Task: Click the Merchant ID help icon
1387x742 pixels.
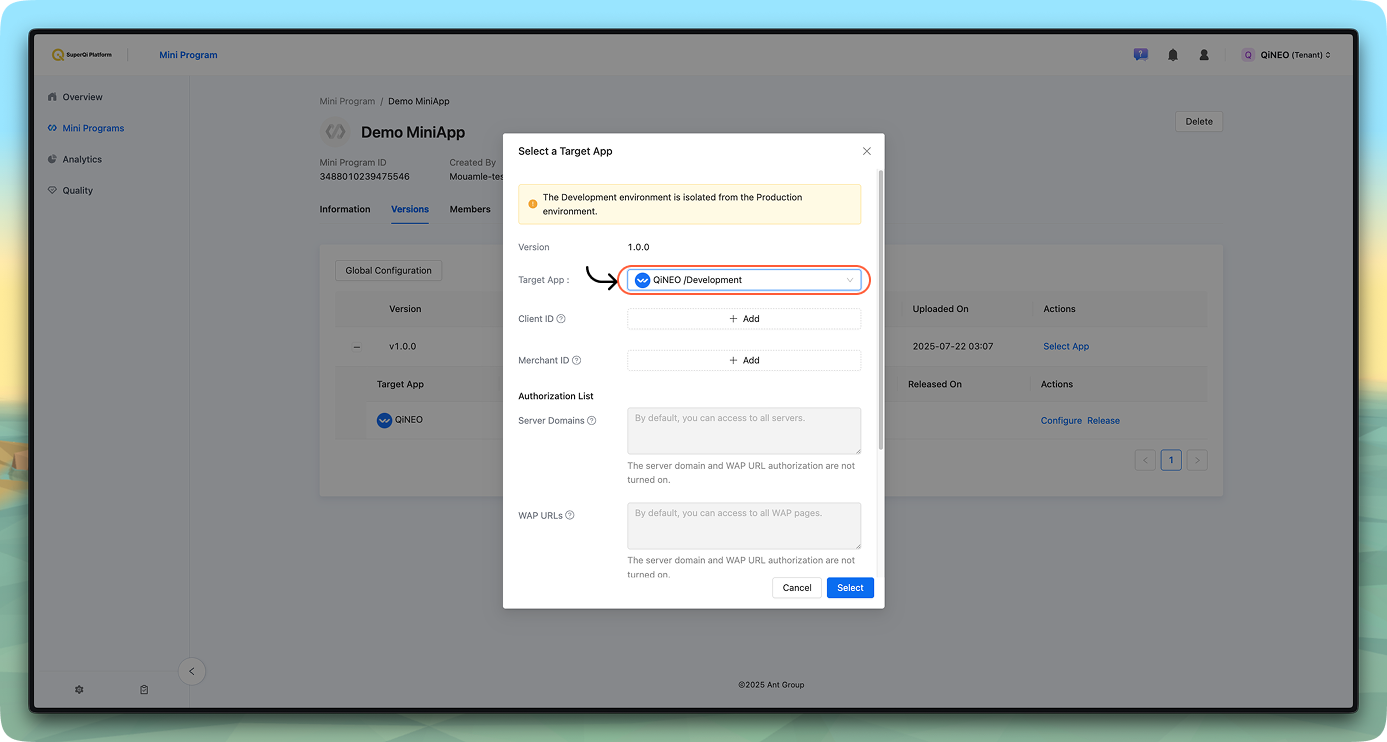Action: 576,360
